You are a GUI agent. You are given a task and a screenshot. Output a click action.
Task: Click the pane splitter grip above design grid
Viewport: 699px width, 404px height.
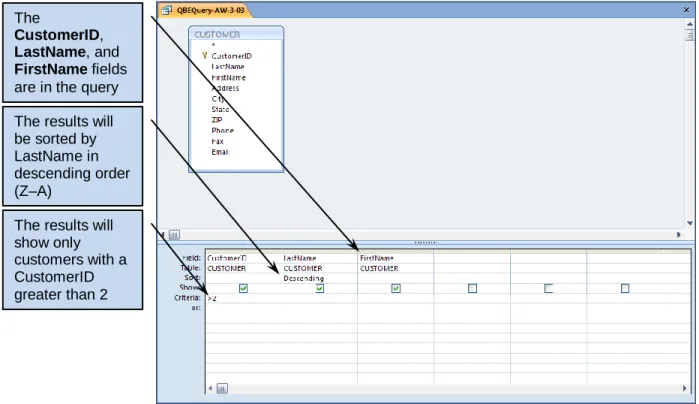[x=426, y=243]
